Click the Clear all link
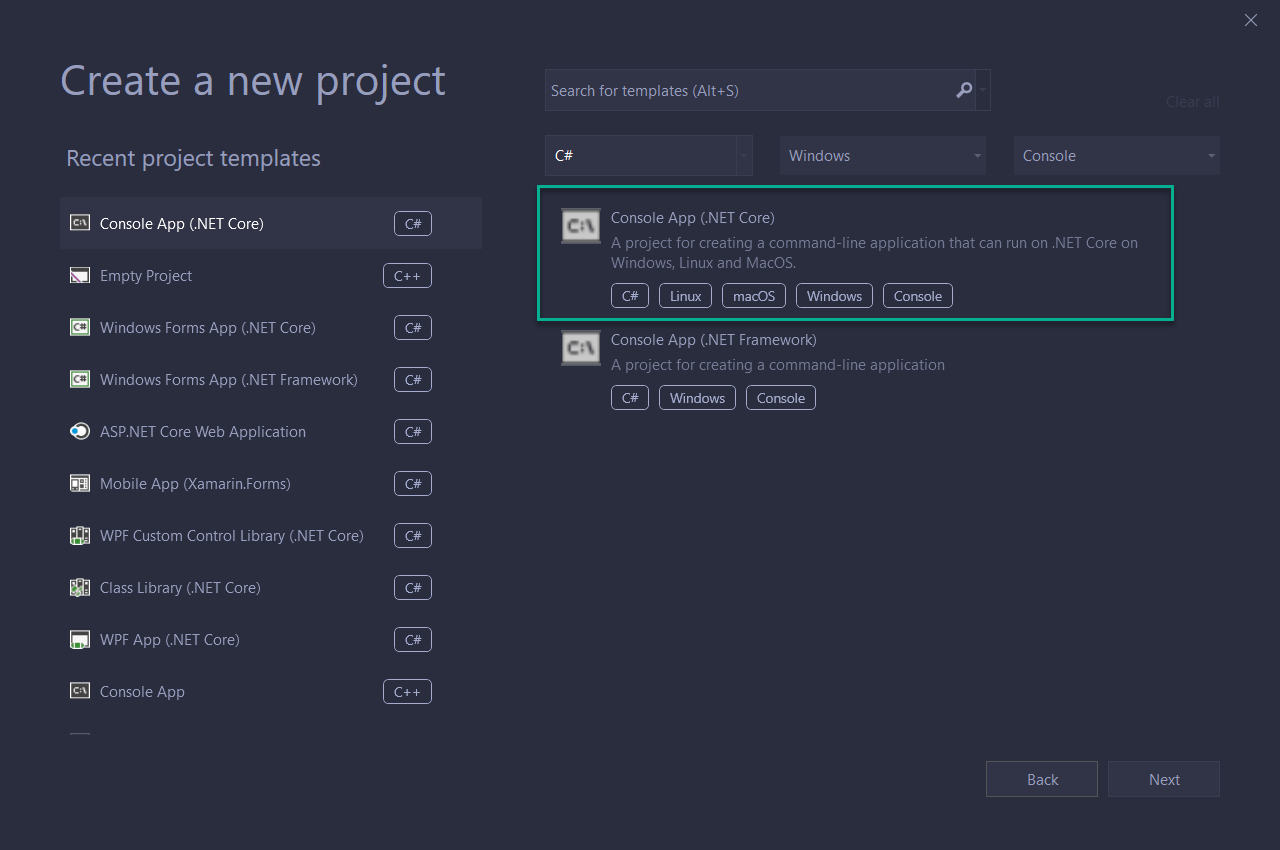 click(x=1192, y=102)
